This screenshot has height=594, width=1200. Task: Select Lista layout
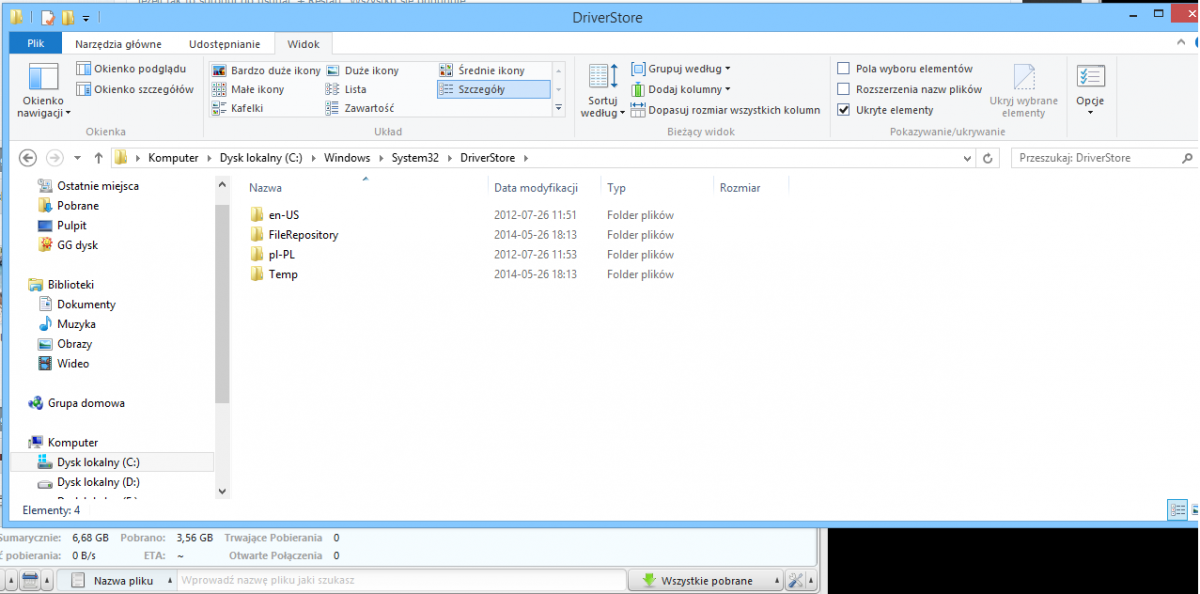[x=346, y=89]
